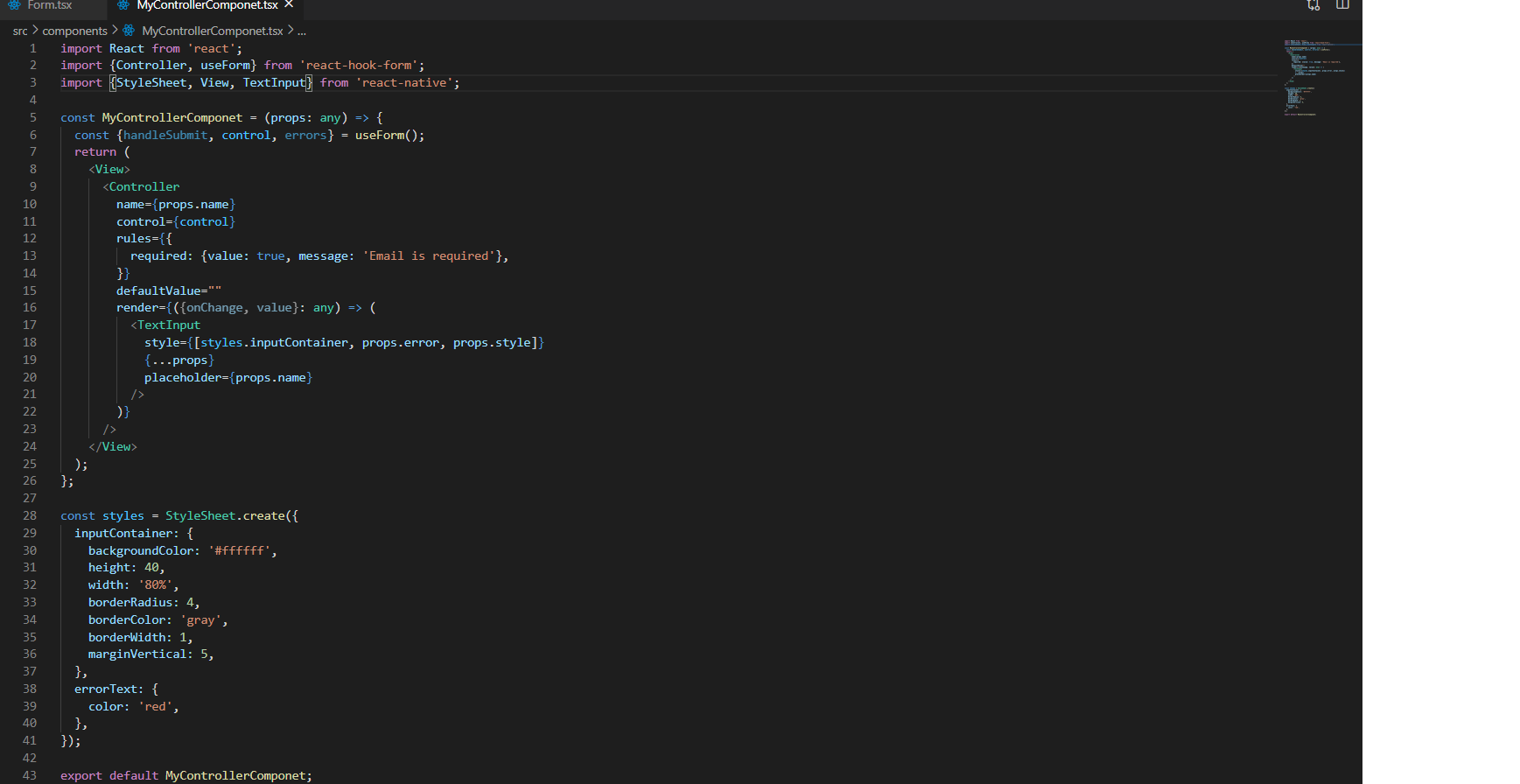
Task: Click line number 43 in the gutter
Action: click(x=30, y=775)
